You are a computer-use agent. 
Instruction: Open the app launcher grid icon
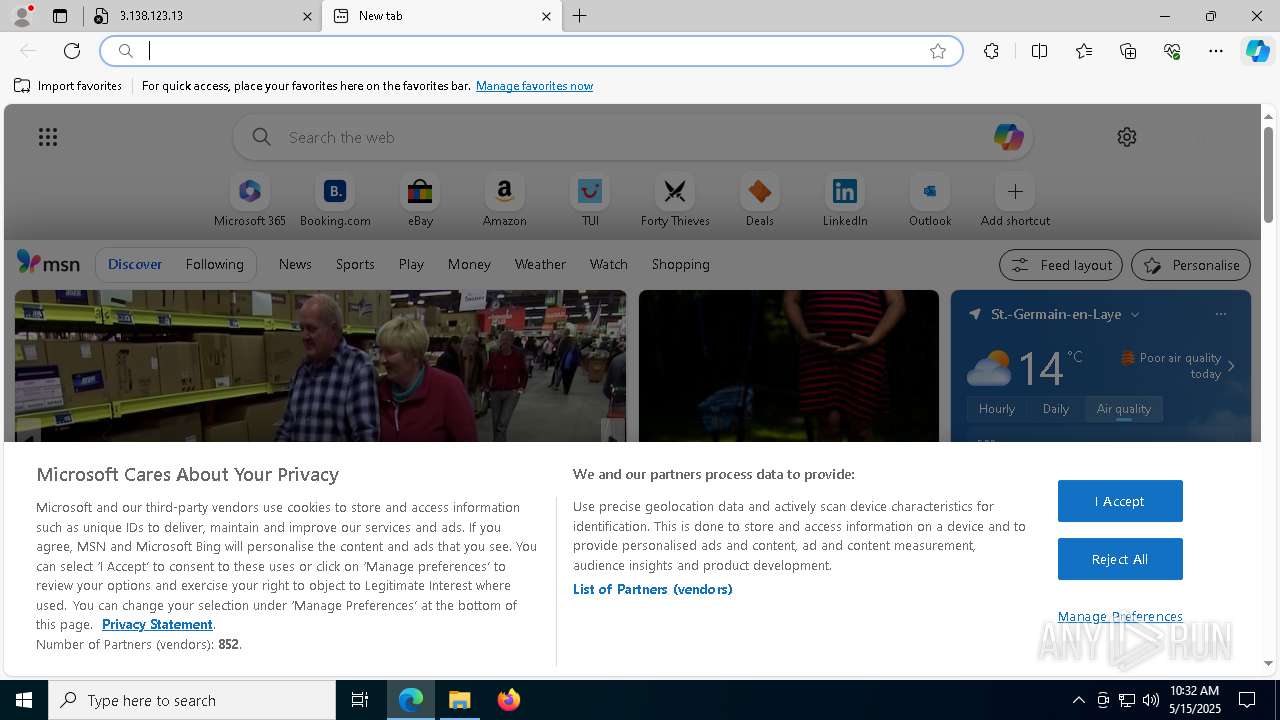tap(48, 137)
